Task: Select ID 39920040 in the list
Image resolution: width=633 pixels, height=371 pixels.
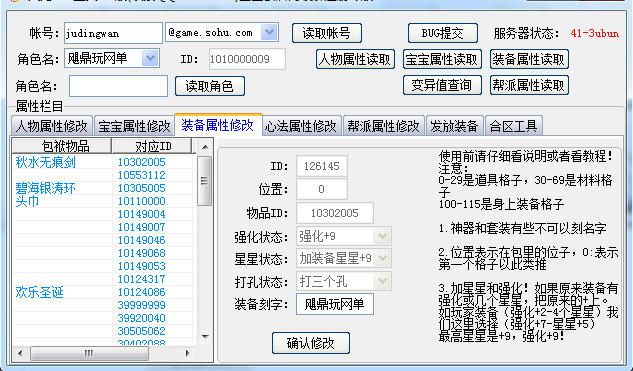Action: tap(142, 318)
